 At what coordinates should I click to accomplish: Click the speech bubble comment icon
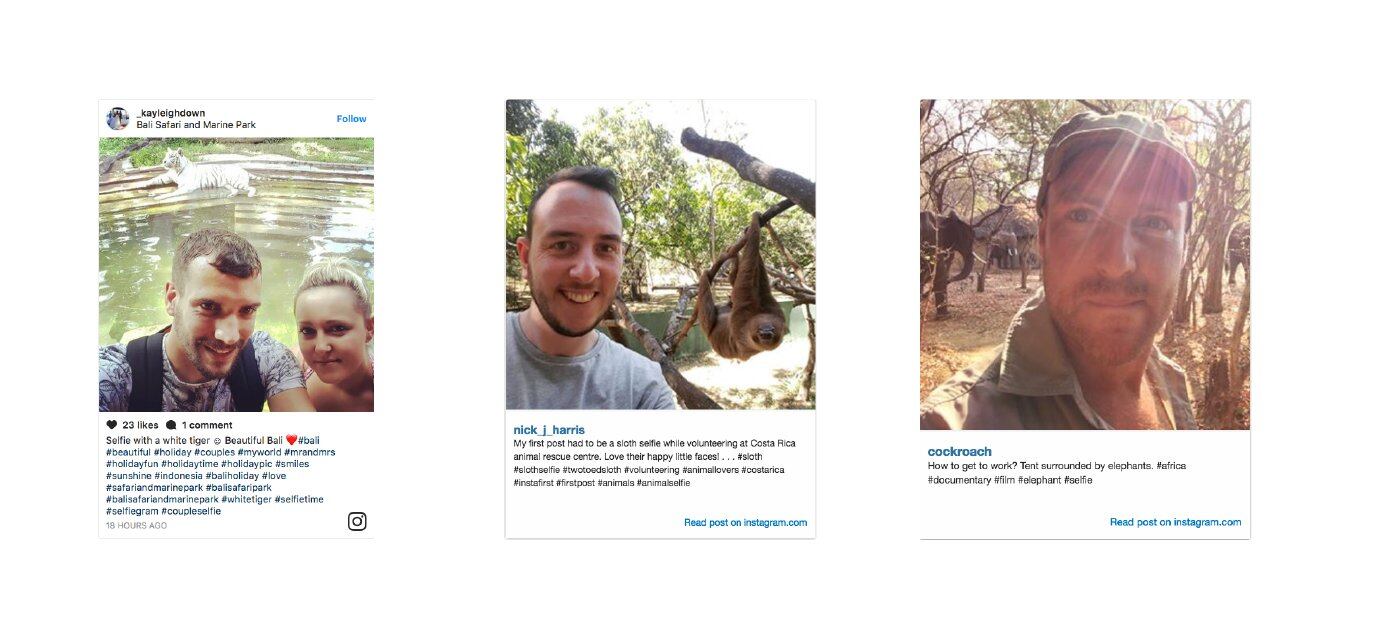coord(171,425)
